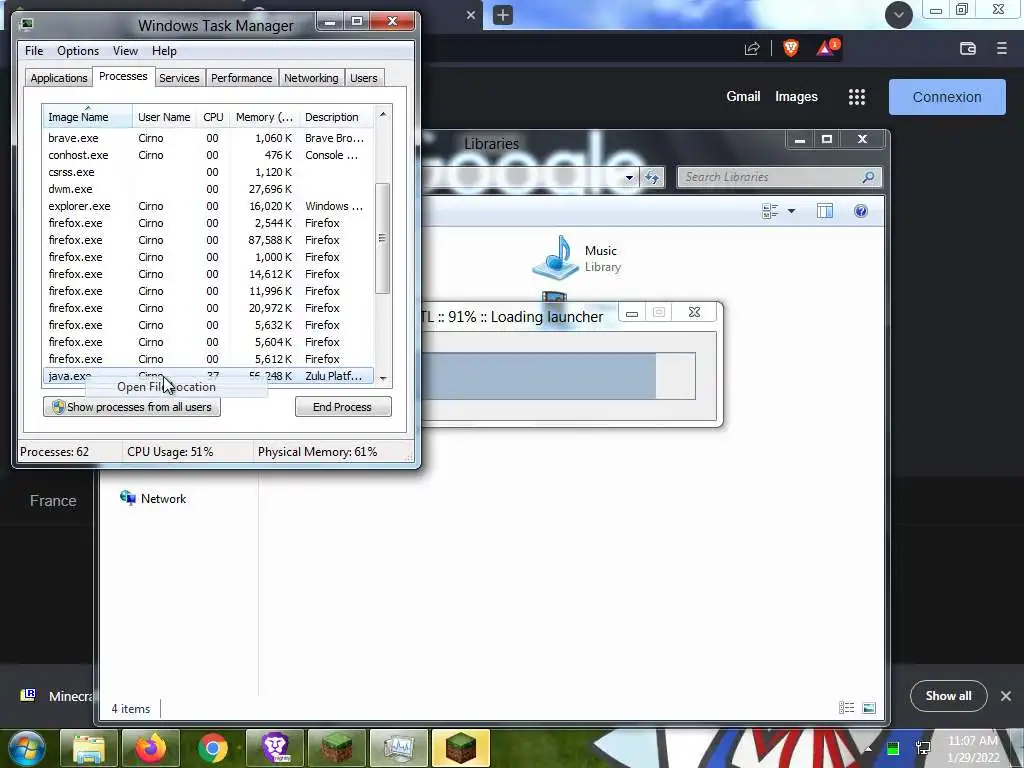This screenshot has width=1024, height=768.
Task: Open the Google apps grid
Action: tap(857, 97)
